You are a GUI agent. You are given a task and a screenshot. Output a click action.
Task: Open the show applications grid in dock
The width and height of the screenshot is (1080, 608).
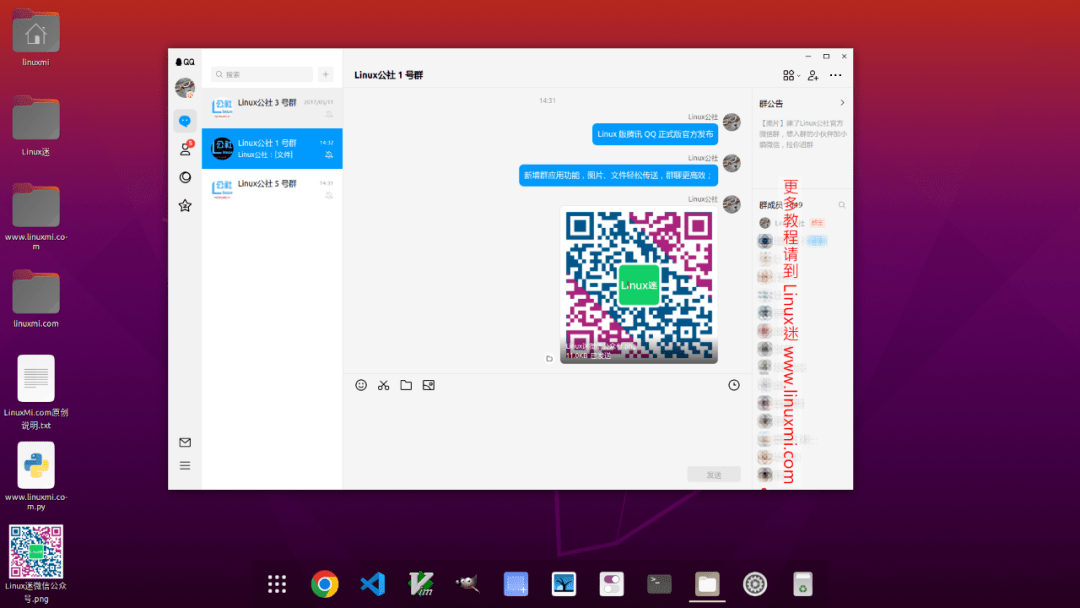(x=277, y=584)
